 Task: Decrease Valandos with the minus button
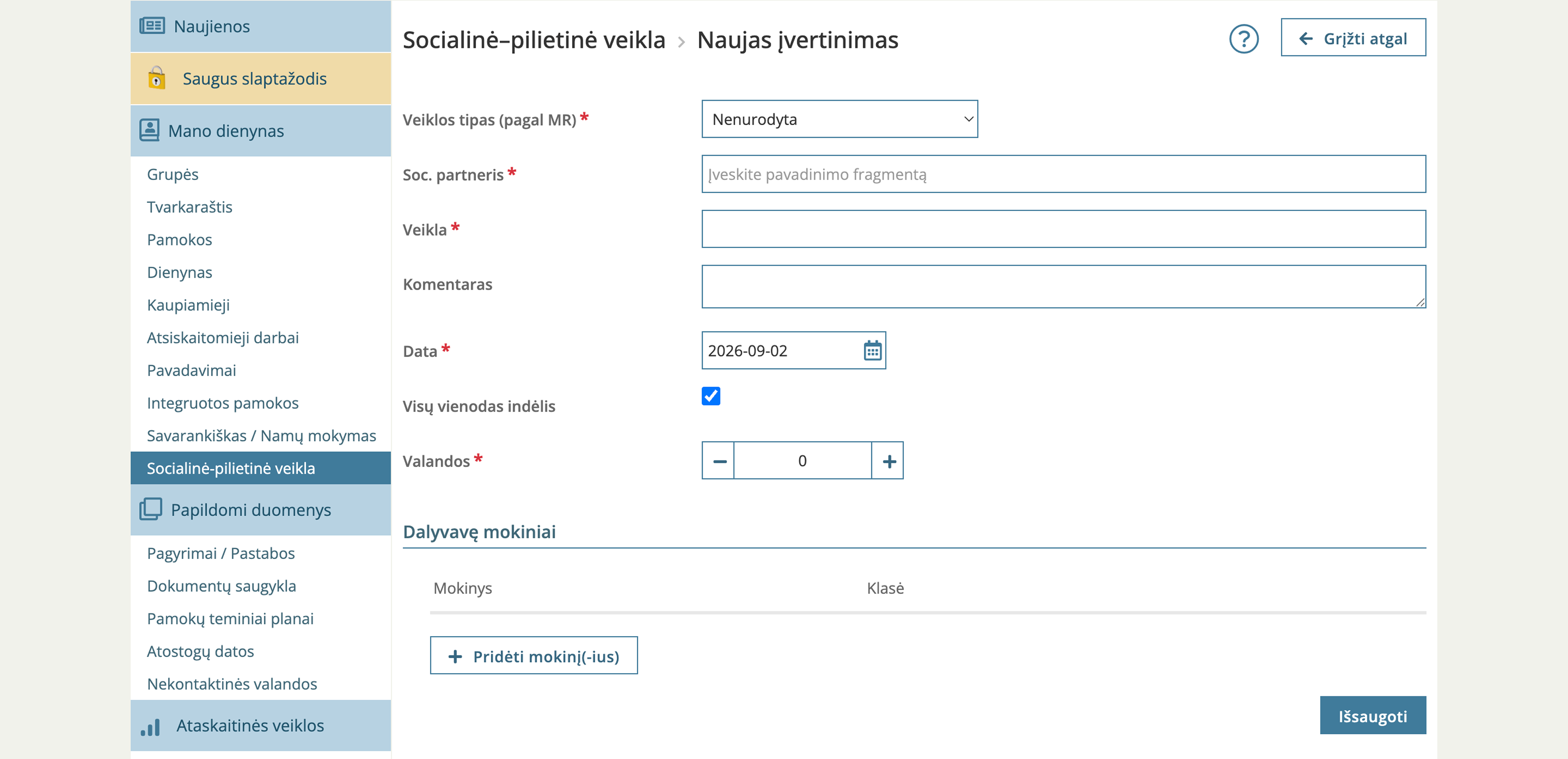719,461
